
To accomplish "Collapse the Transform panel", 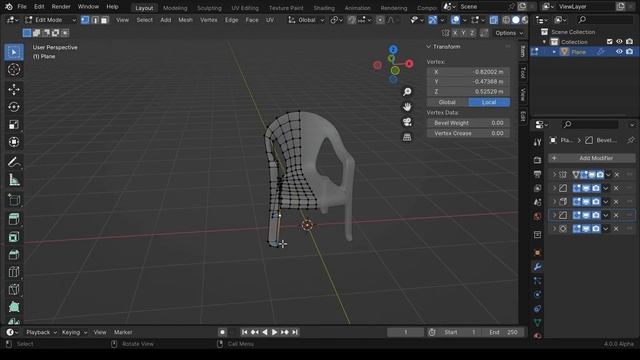I will [429, 47].
